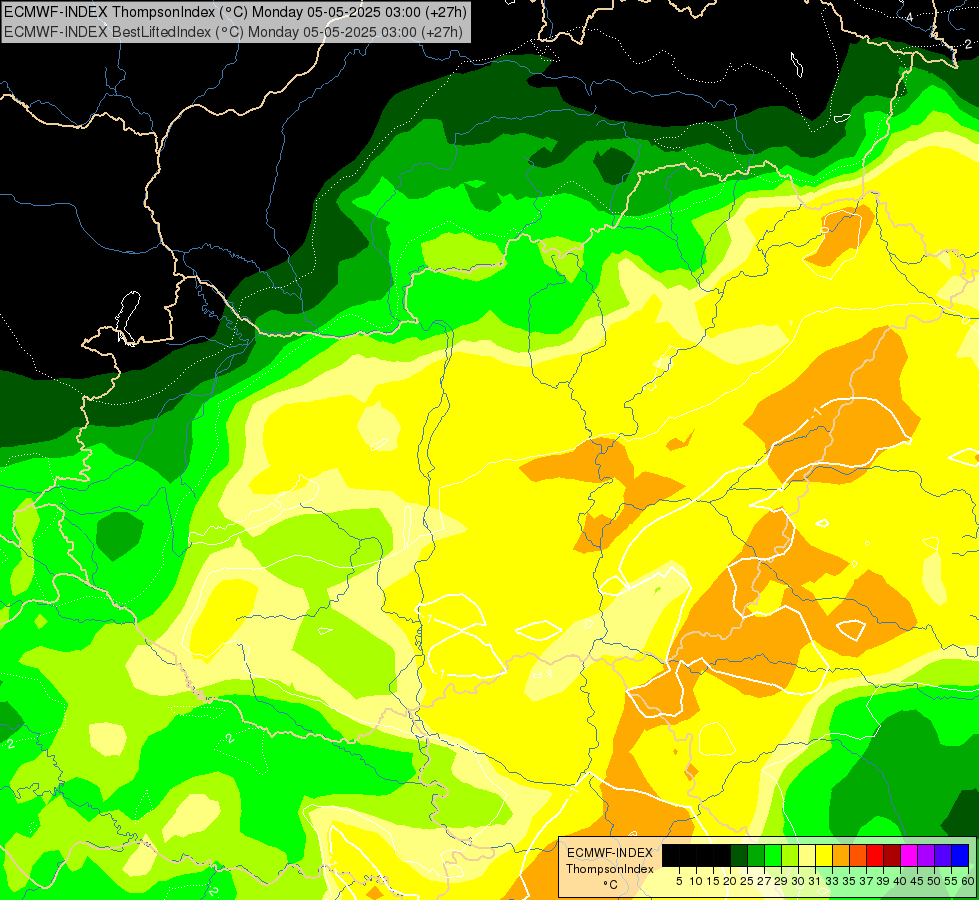This screenshot has width=979, height=900.
Task: Choose the dark red 39-40 legend swatch
Action: tap(892, 855)
